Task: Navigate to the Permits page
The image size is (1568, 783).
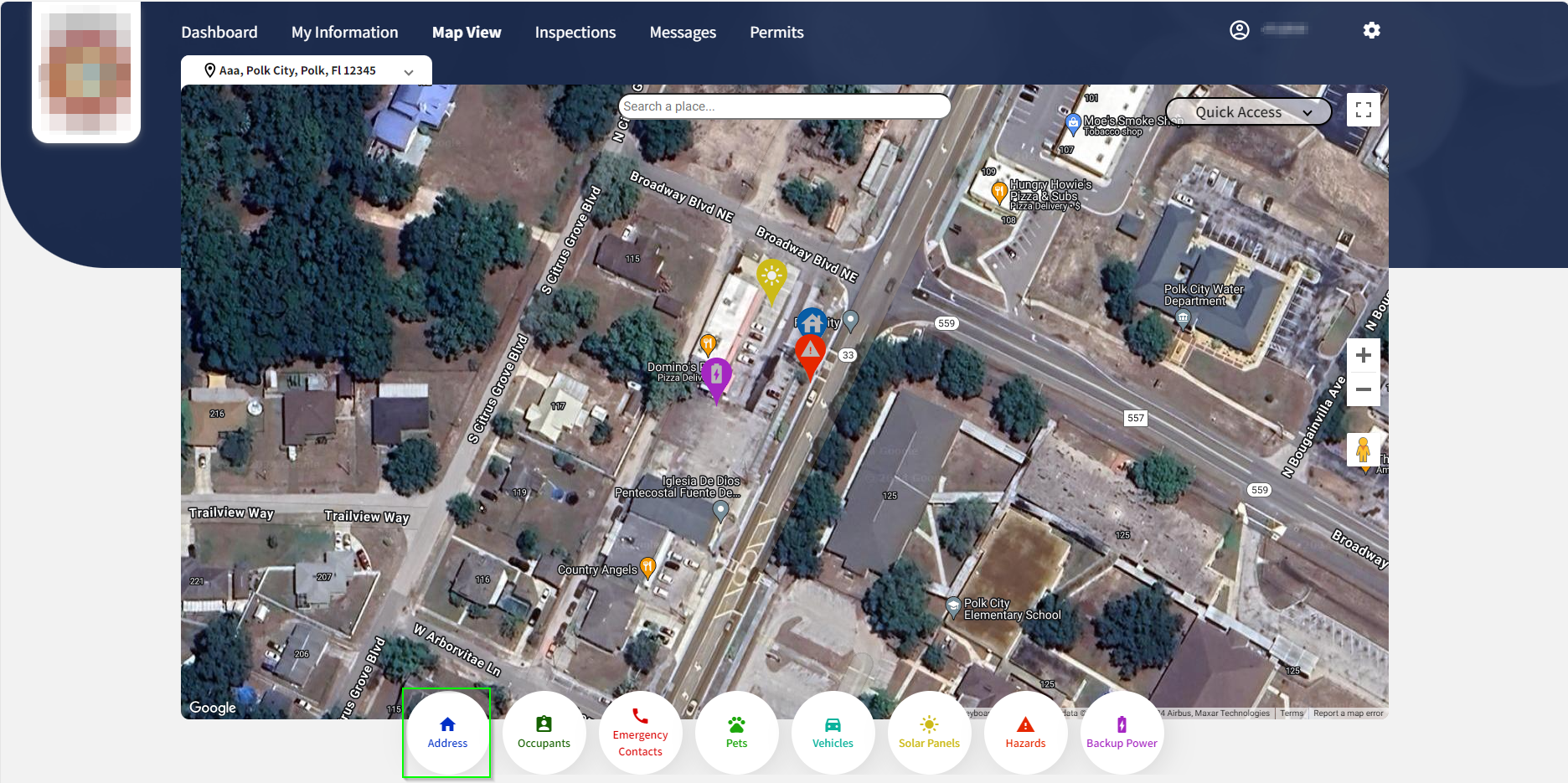Action: click(x=776, y=33)
